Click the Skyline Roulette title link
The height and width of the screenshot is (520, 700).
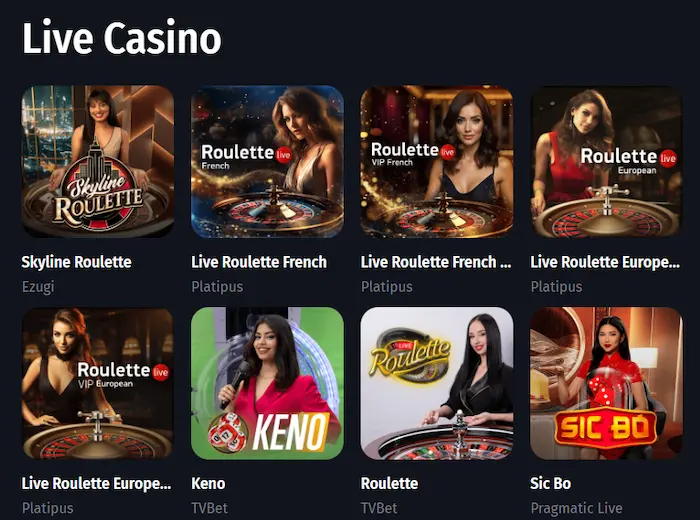pos(76,262)
